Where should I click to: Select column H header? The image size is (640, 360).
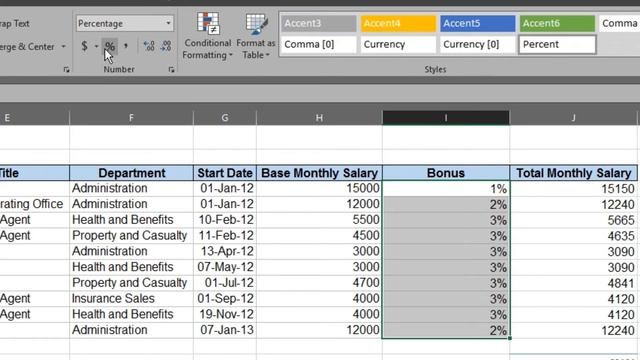(x=319, y=118)
